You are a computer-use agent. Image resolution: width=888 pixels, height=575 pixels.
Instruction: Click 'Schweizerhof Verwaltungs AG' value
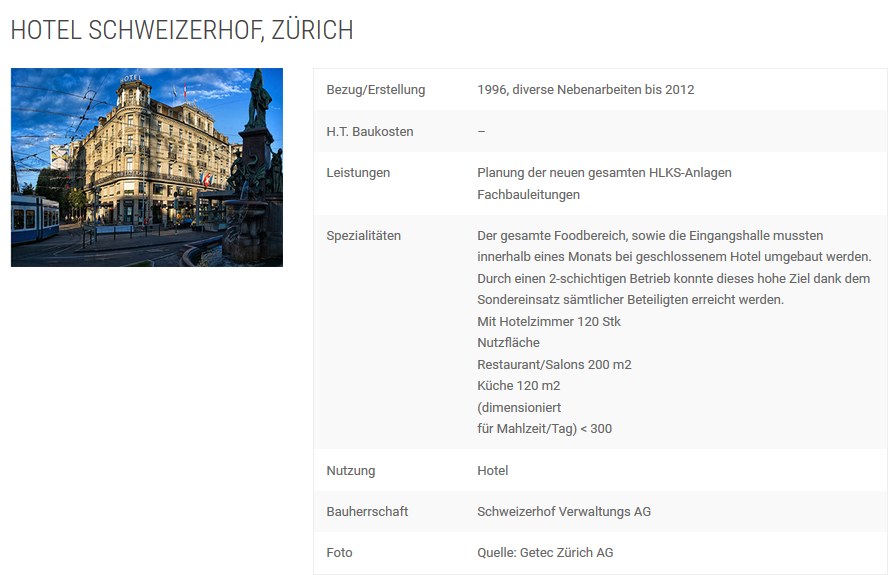click(x=564, y=512)
